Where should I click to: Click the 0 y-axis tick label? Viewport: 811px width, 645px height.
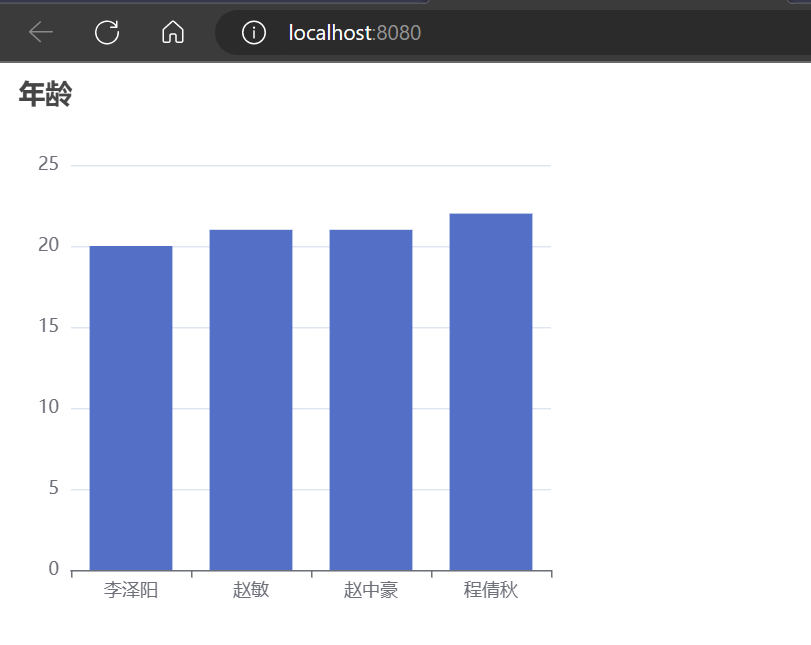53,569
